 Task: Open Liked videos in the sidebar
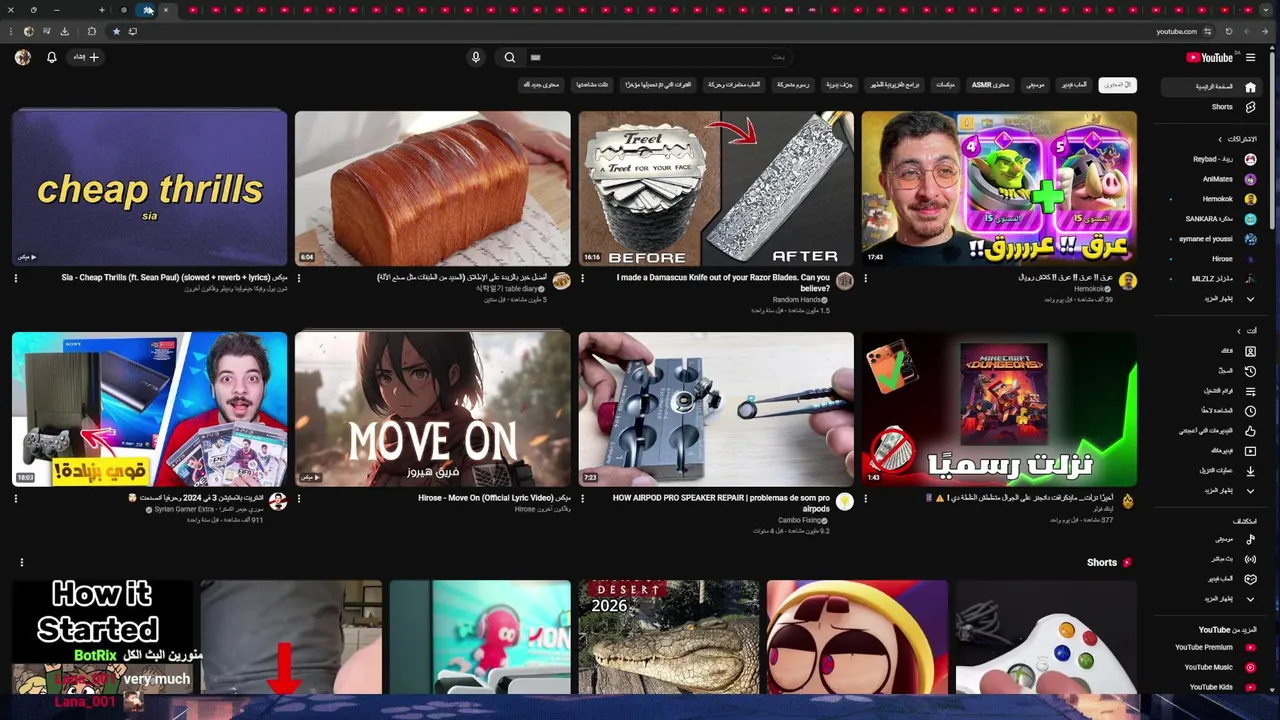[x=1213, y=431]
